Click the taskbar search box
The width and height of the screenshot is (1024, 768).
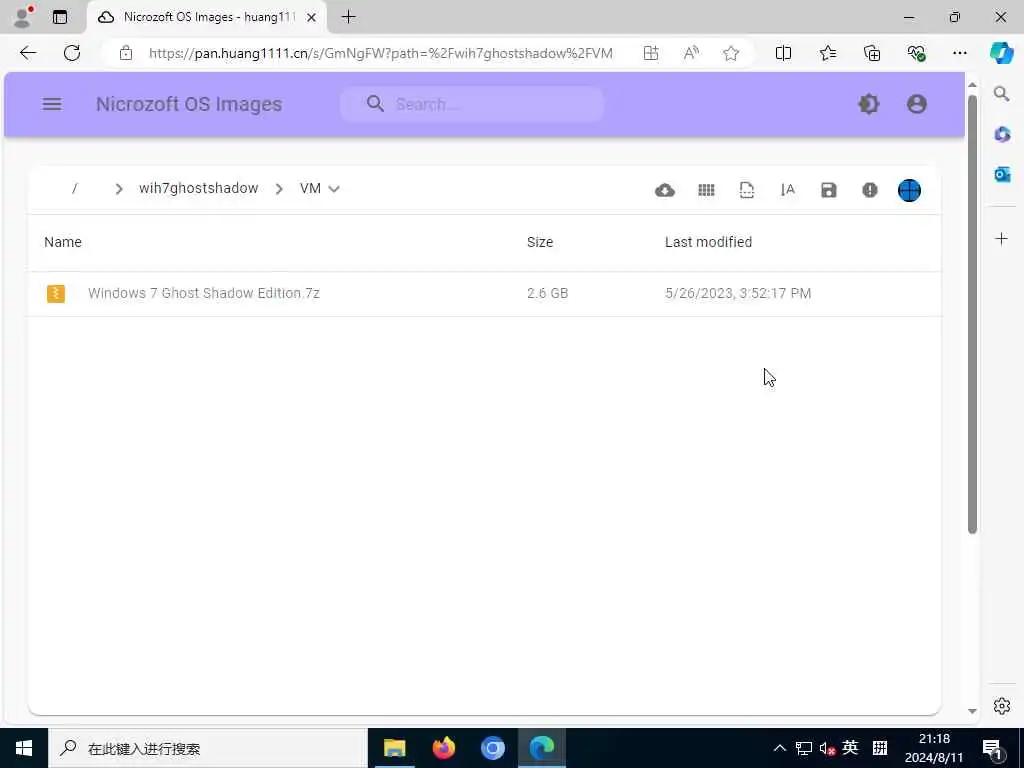[208, 748]
